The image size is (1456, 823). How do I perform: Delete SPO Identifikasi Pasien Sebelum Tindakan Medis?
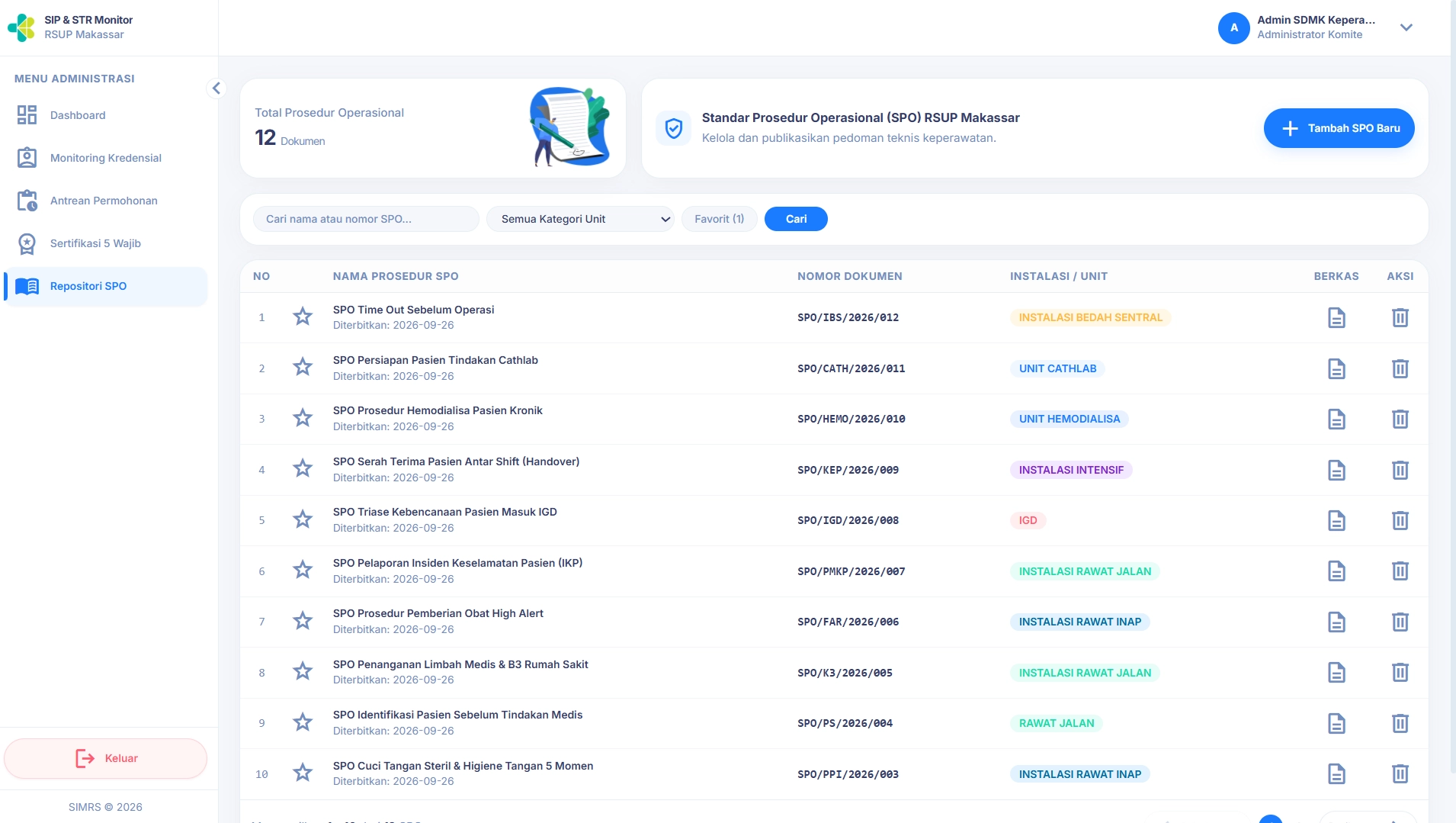(1400, 723)
